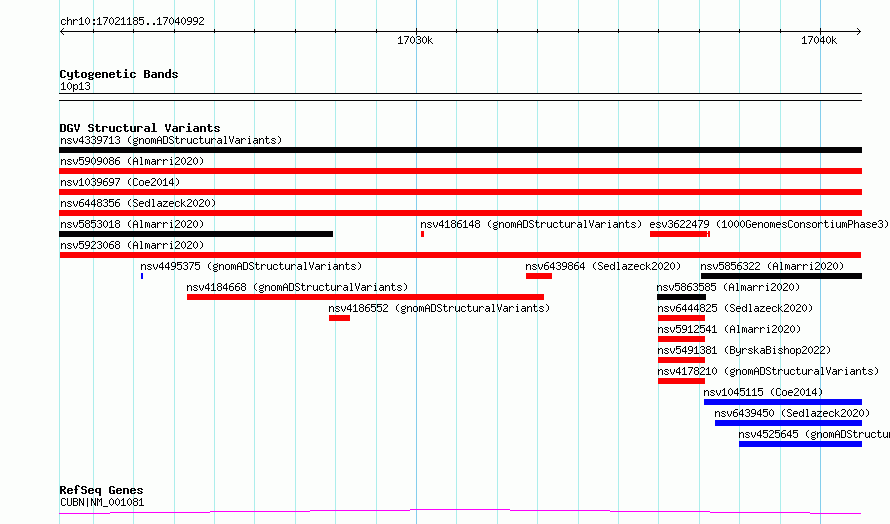Click the red bar under nsv6444825
The image size is (890, 524).
(681, 318)
